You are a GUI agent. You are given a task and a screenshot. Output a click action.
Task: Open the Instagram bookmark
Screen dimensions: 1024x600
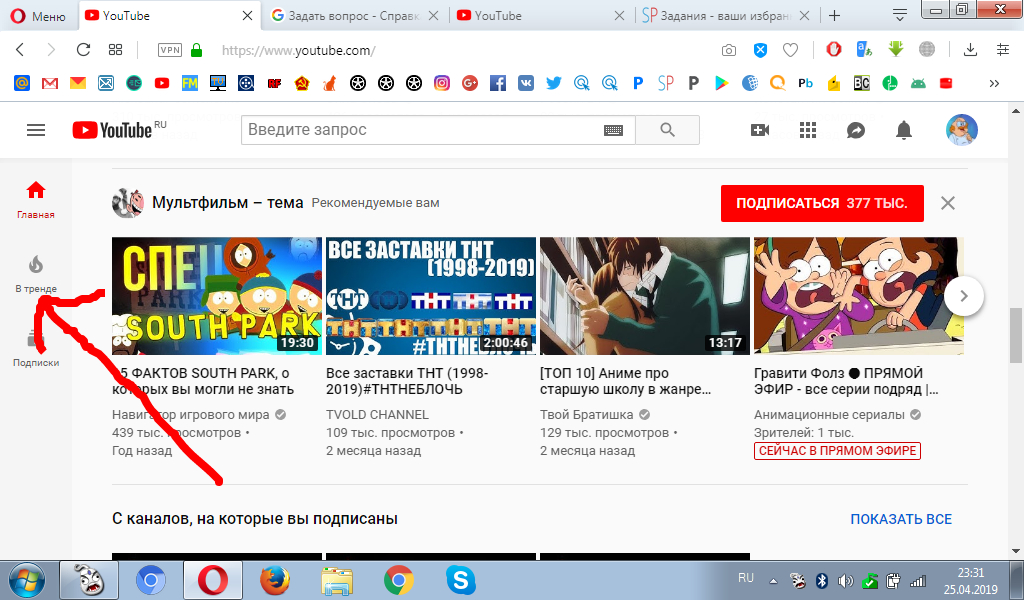pyautogui.click(x=442, y=83)
